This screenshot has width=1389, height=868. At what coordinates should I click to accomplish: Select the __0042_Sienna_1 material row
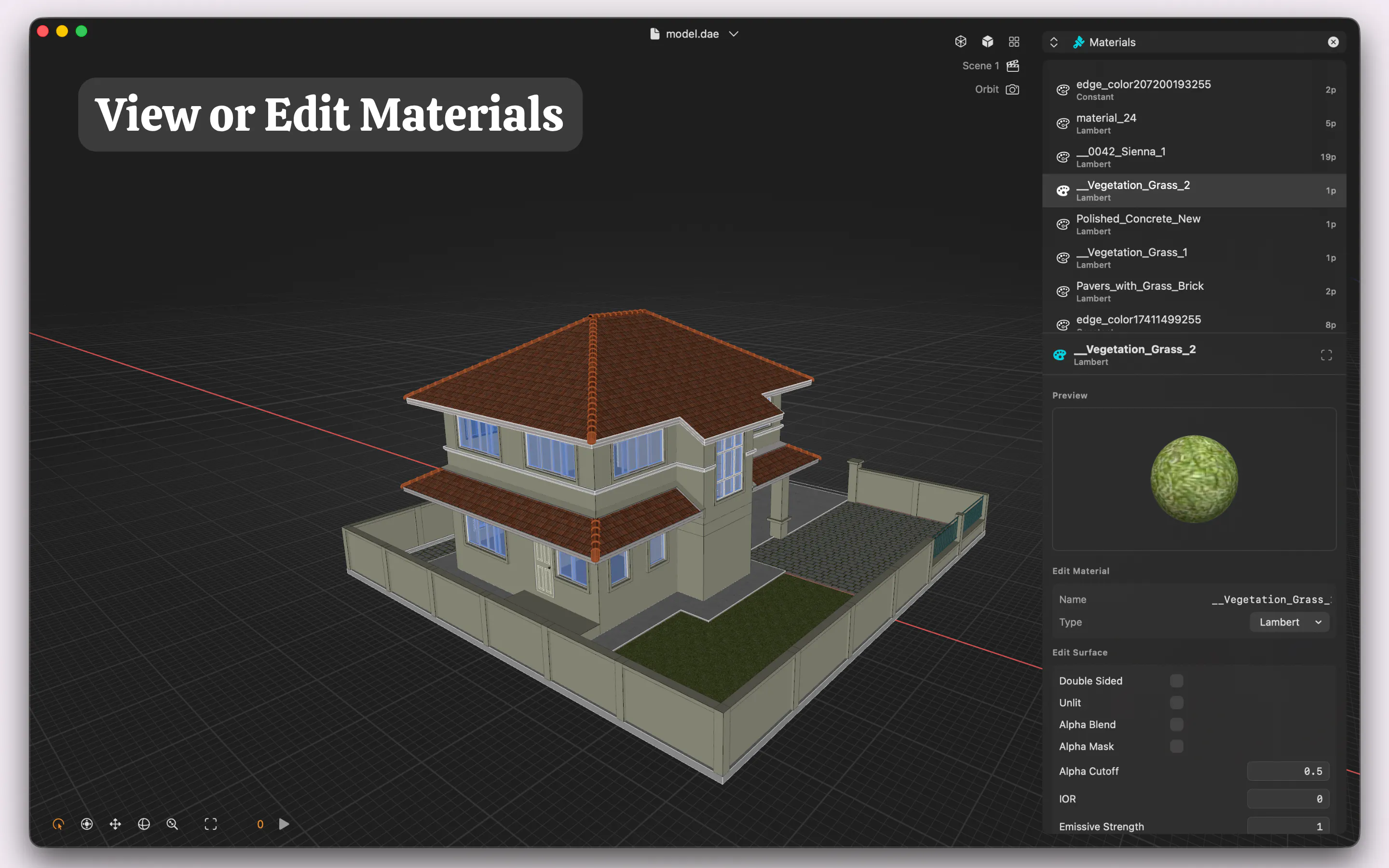click(x=1194, y=157)
